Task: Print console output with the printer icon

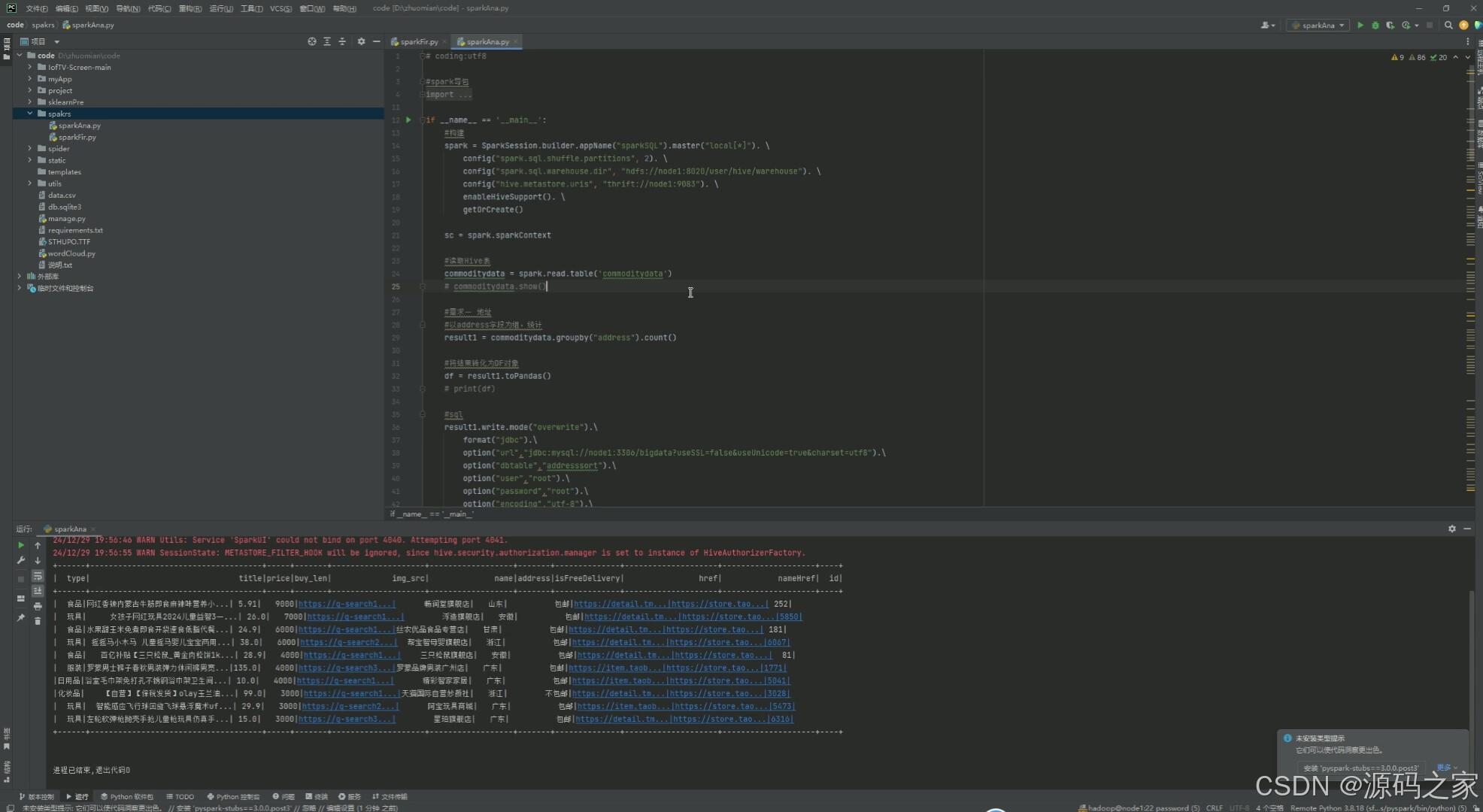Action: [x=38, y=606]
